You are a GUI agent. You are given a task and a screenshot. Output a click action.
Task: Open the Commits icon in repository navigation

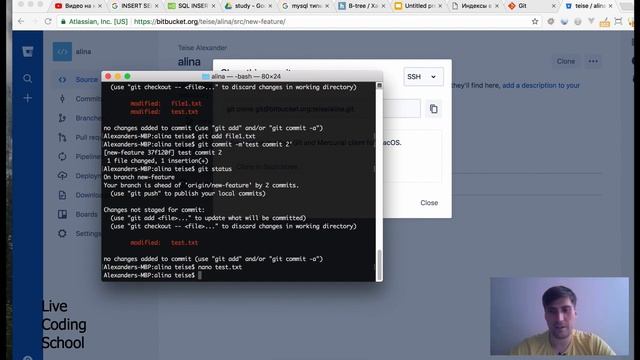click(x=62, y=99)
